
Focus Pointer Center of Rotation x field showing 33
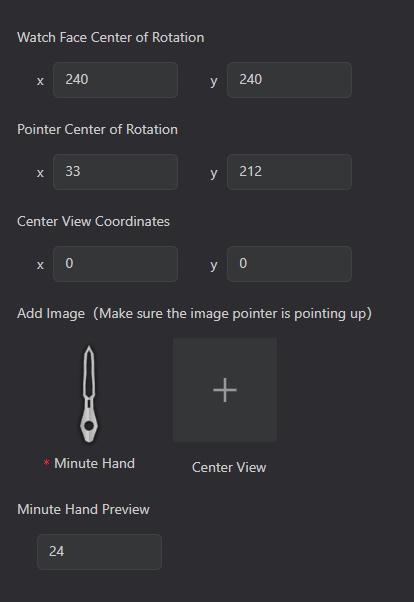pos(115,172)
